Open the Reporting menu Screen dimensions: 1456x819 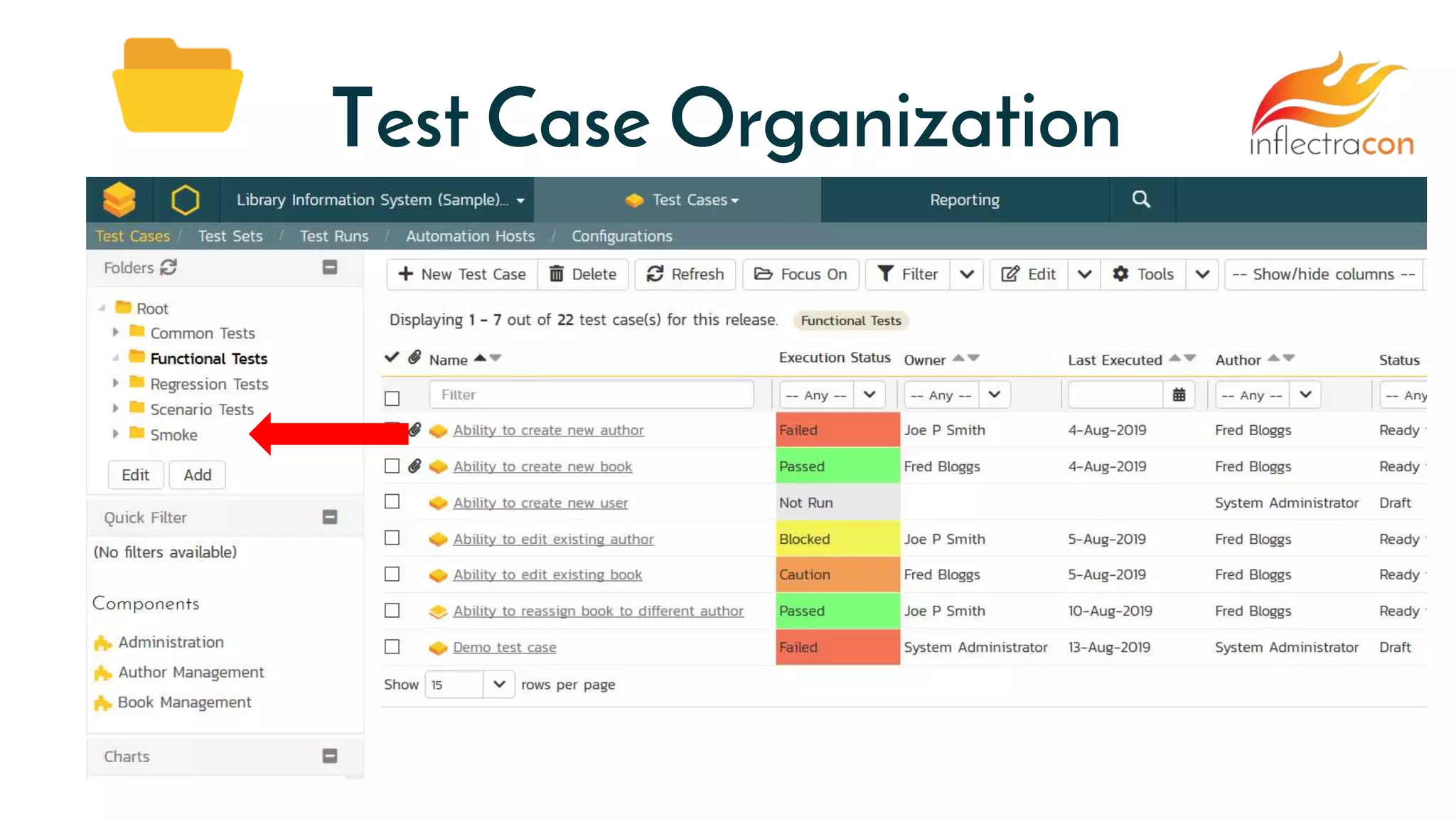(x=965, y=200)
